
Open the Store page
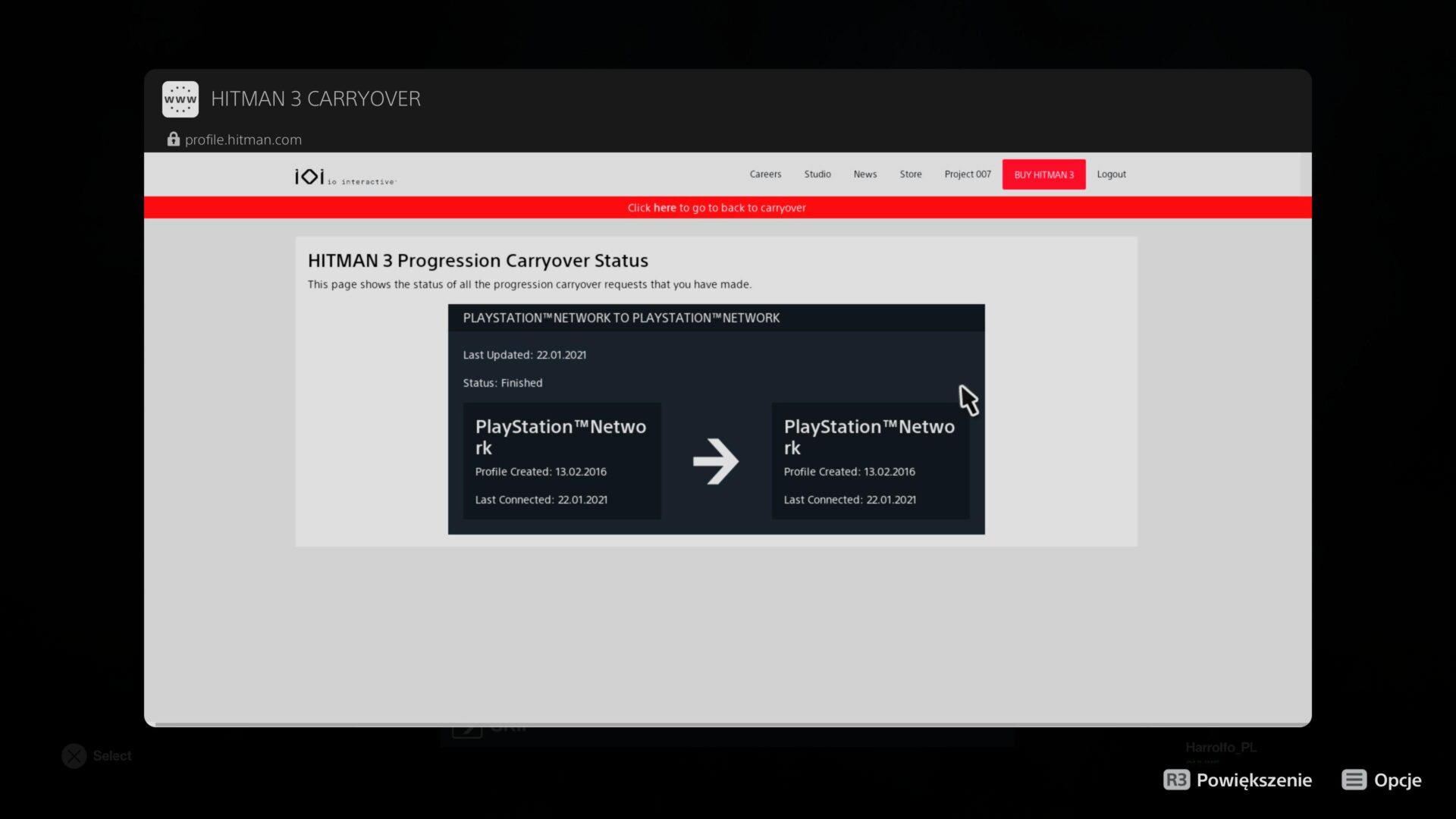[911, 174]
